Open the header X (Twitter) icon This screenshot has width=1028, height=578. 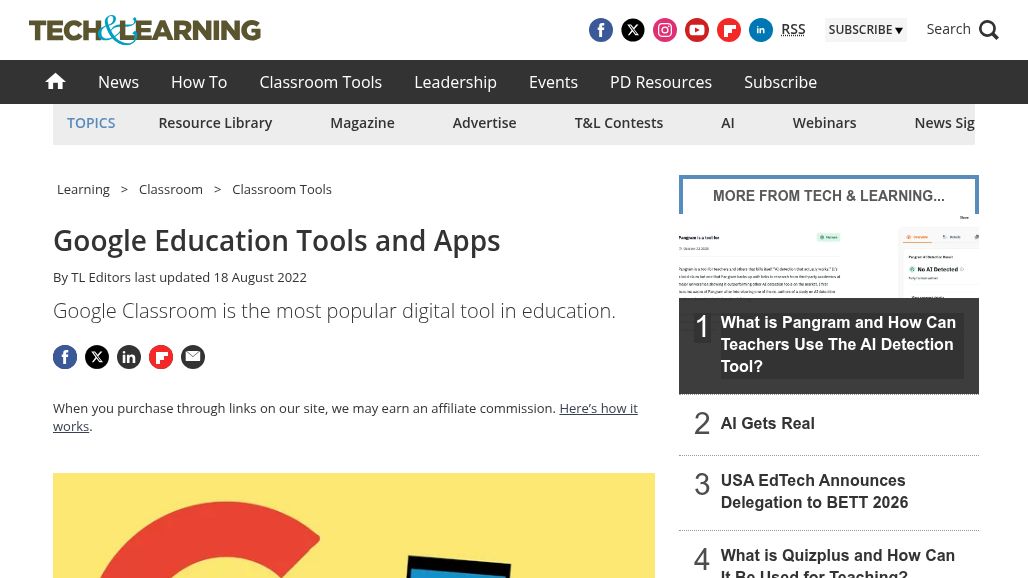633,30
